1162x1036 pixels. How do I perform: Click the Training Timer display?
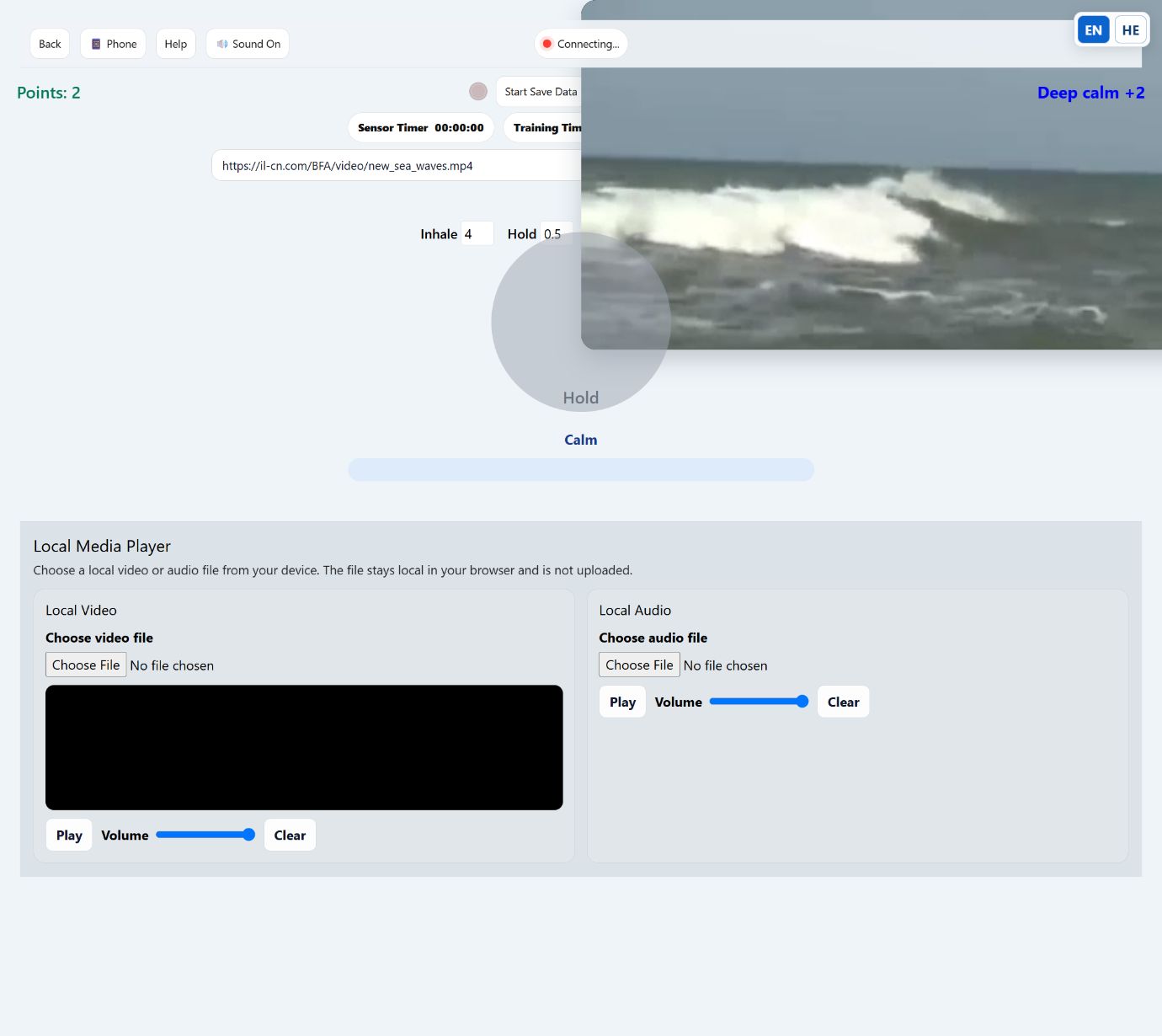pos(543,128)
